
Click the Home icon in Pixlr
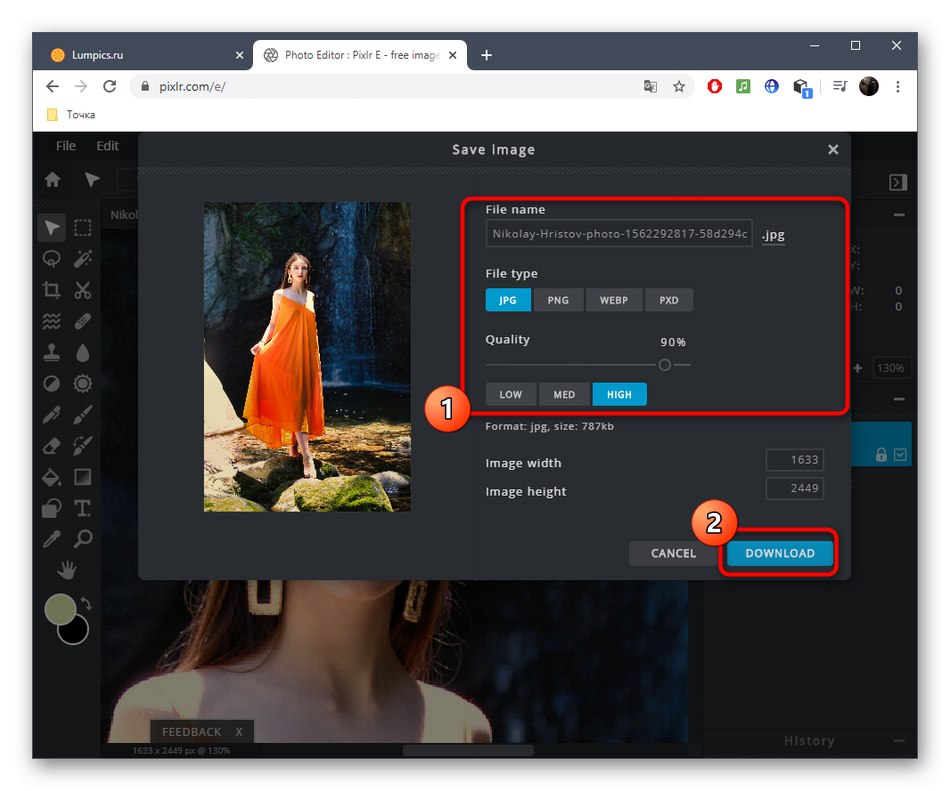(53, 179)
